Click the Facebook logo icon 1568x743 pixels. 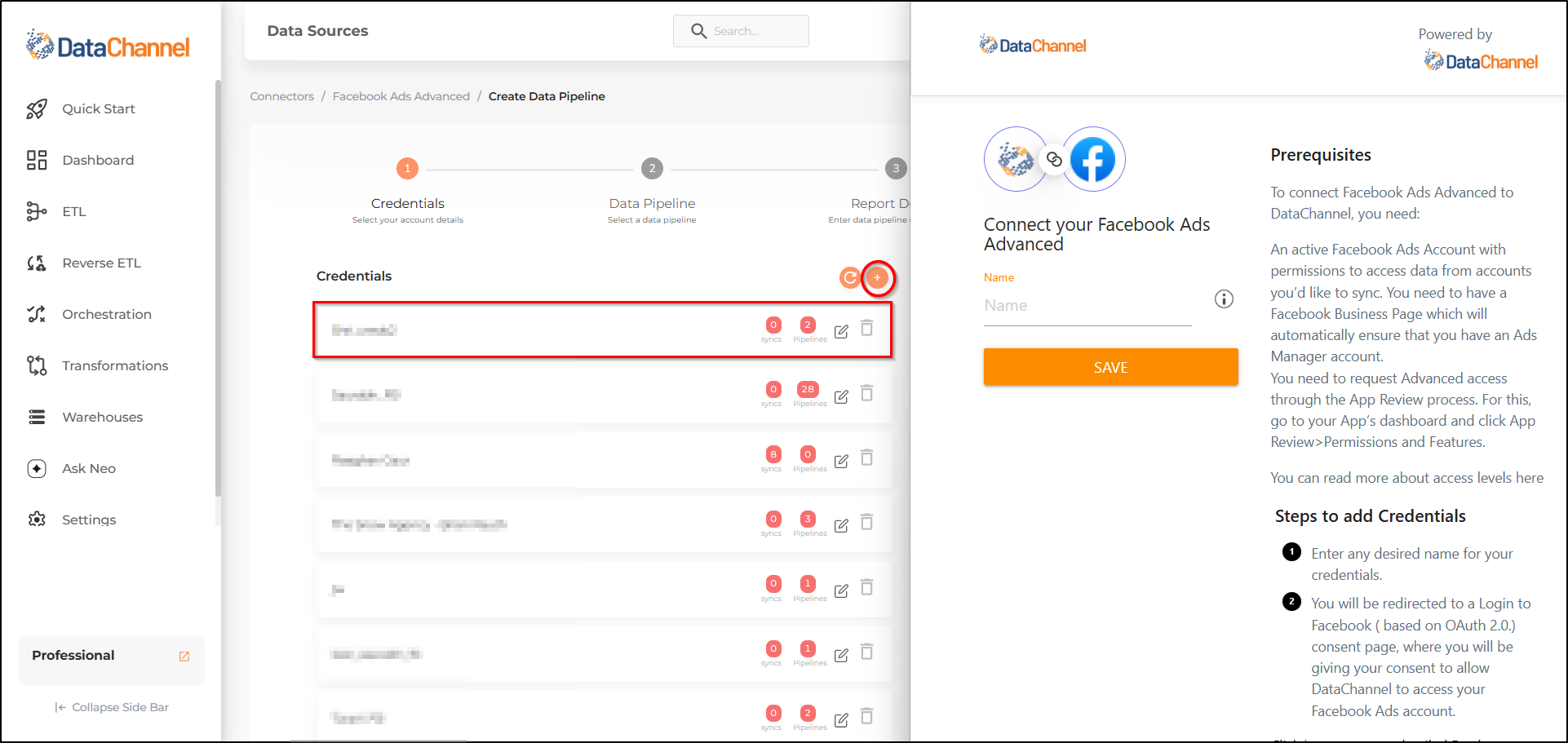click(x=1093, y=159)
